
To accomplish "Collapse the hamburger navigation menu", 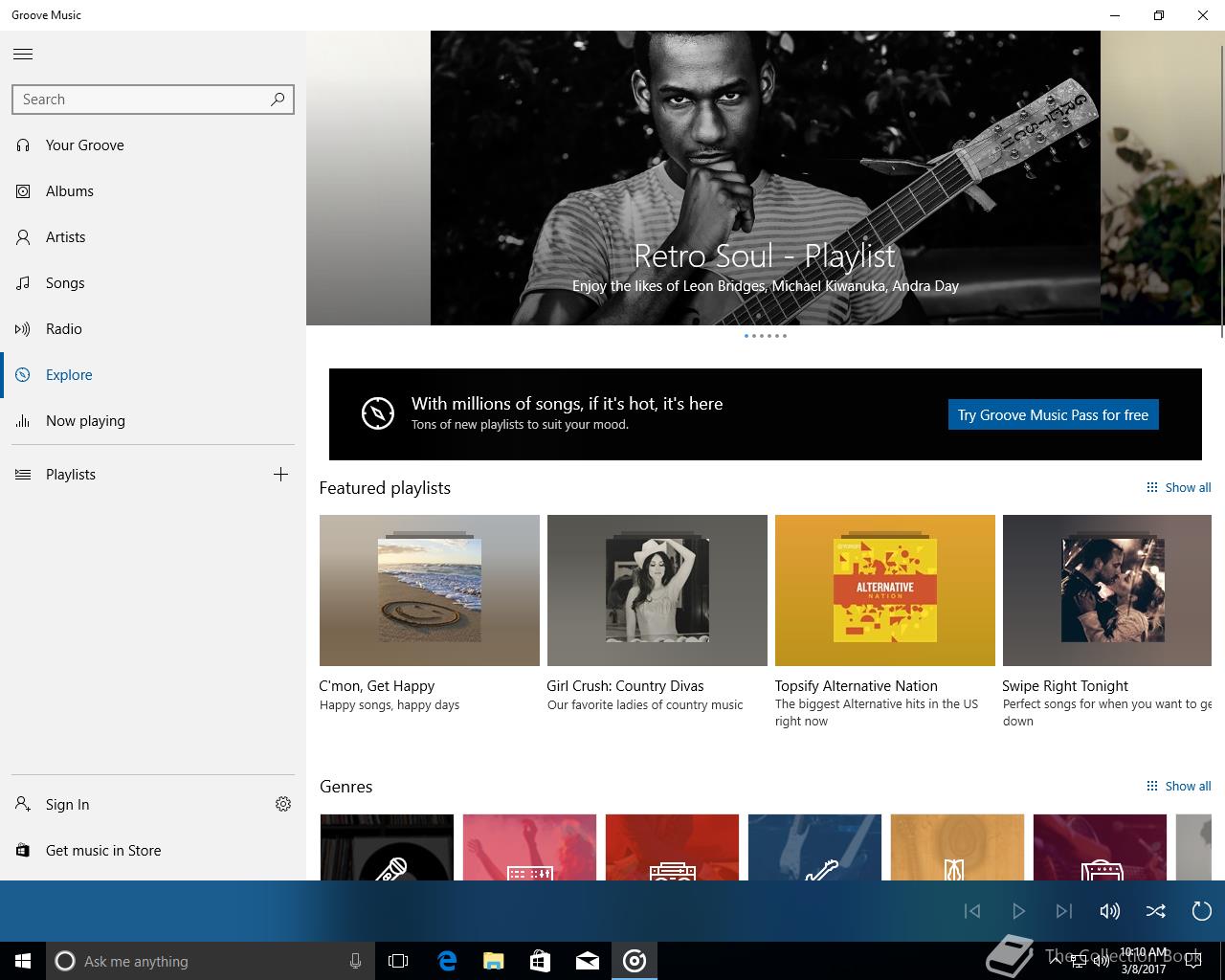I will point(23,55).
